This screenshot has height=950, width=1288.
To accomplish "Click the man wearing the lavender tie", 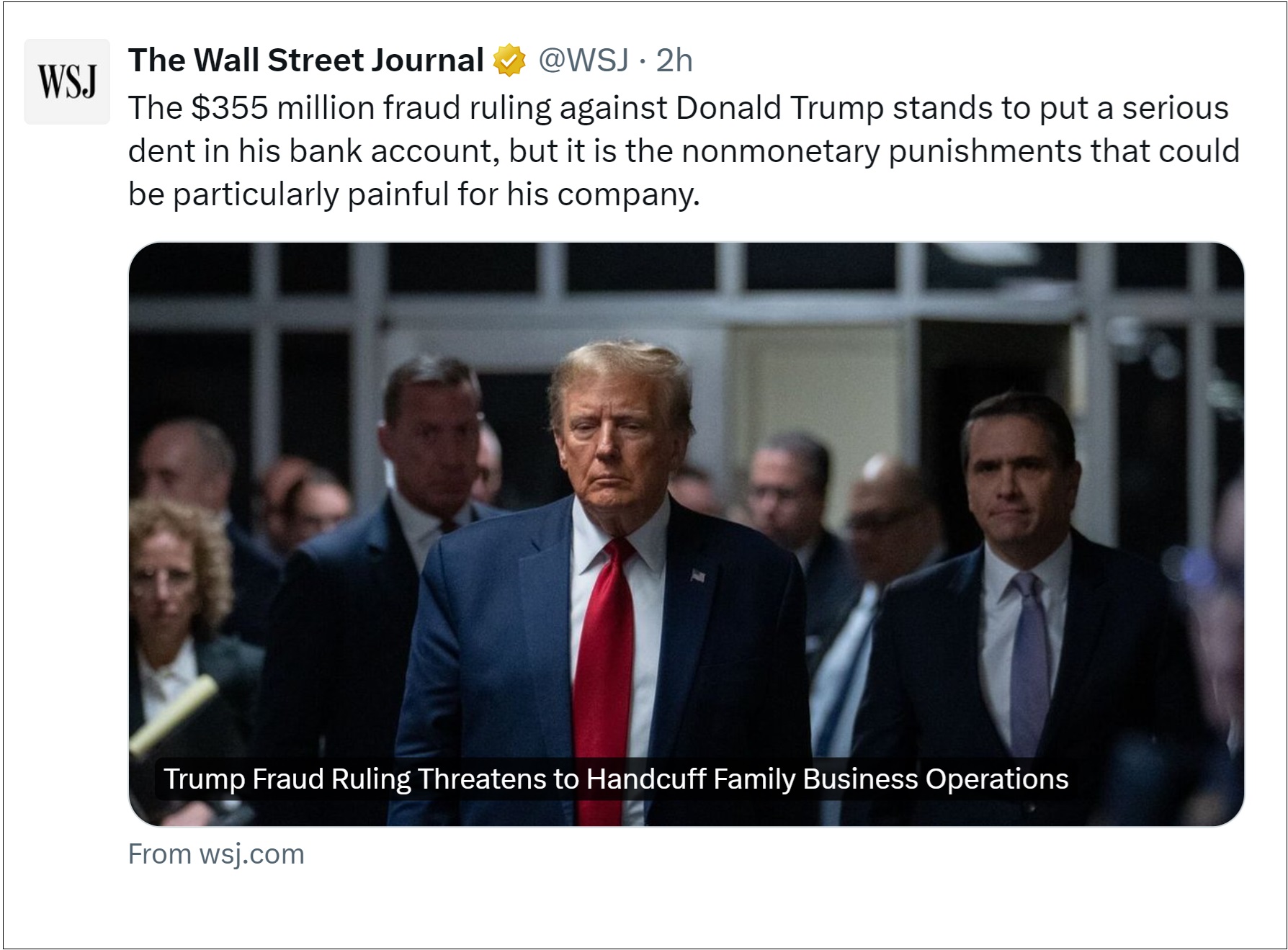I will (x=1023, y=576).
